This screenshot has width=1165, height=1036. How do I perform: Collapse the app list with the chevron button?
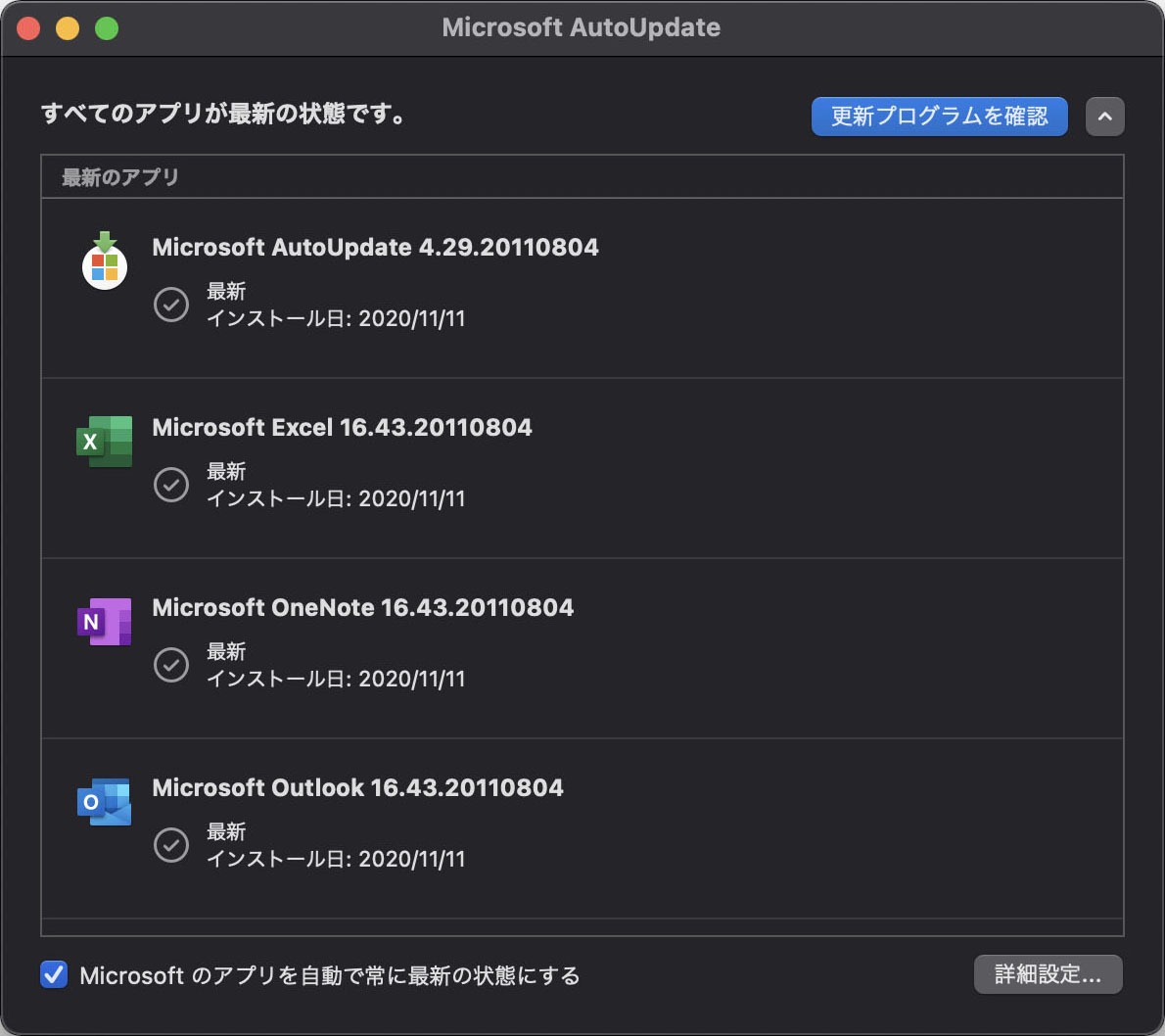(1105, 117)
